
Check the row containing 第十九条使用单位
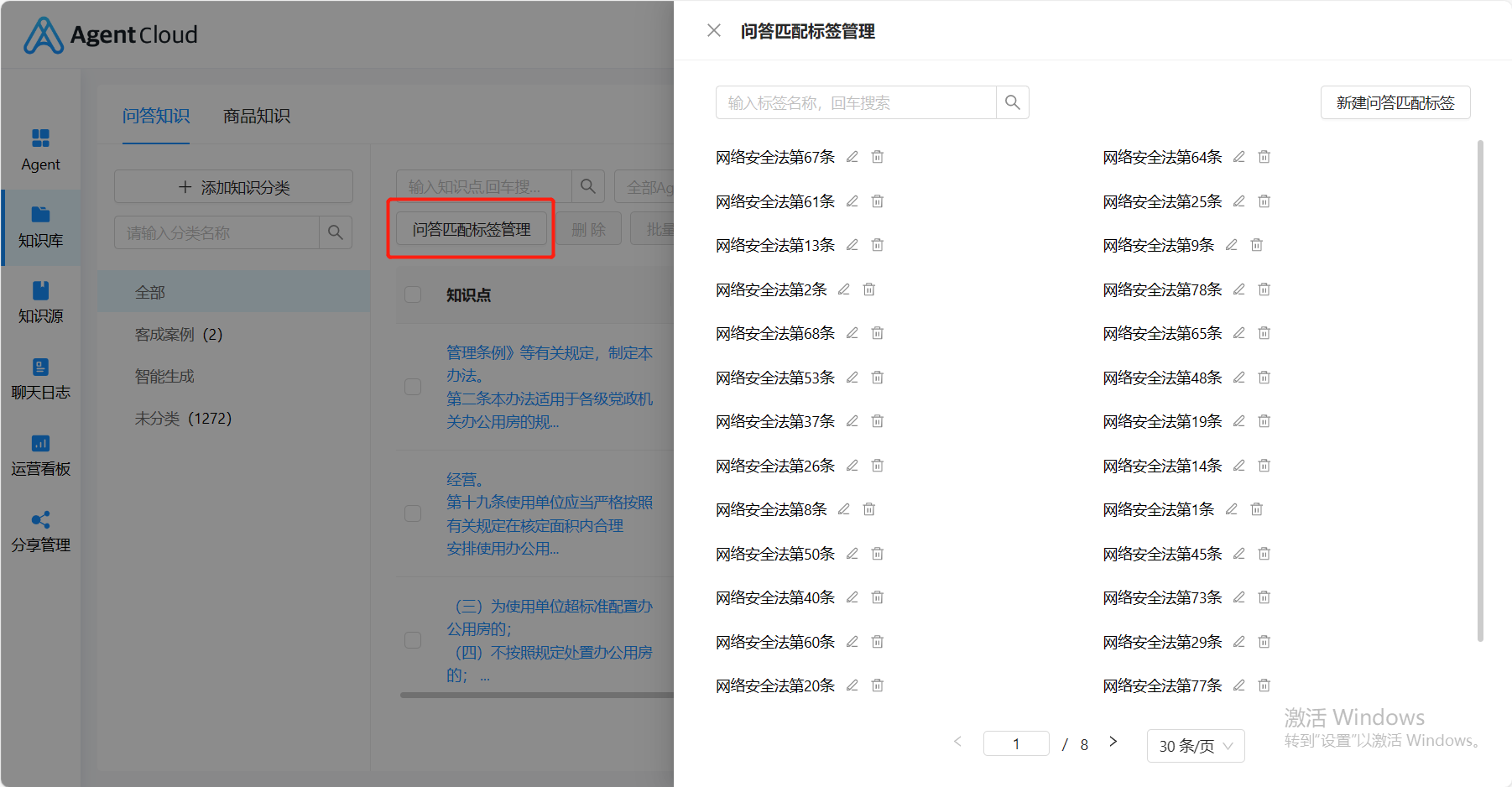pos(413,513)
